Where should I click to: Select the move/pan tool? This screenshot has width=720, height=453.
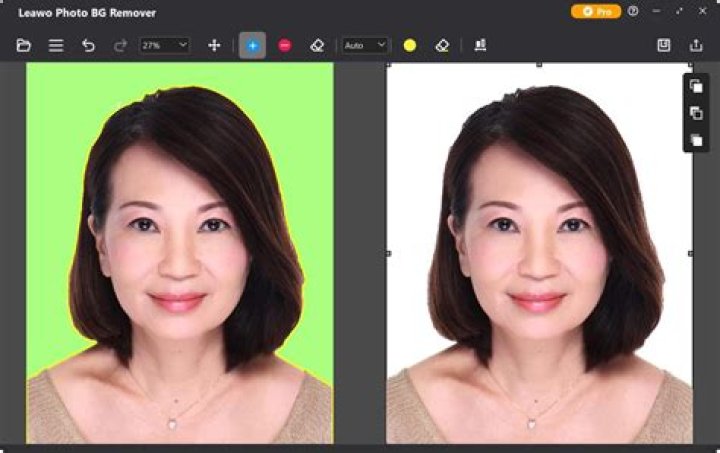point(214,45)
